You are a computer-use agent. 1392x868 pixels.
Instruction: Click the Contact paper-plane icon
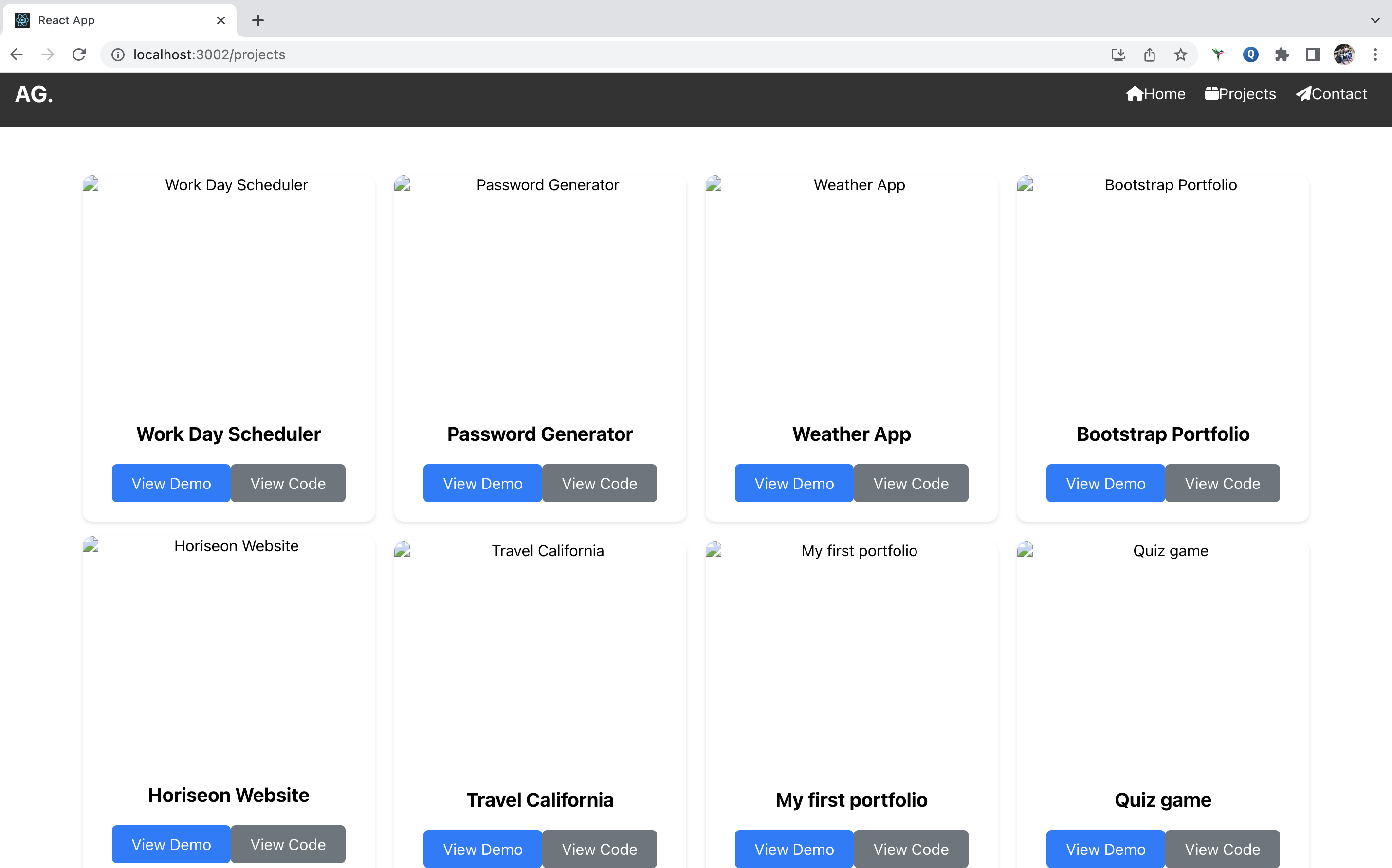coord(1305,93)
